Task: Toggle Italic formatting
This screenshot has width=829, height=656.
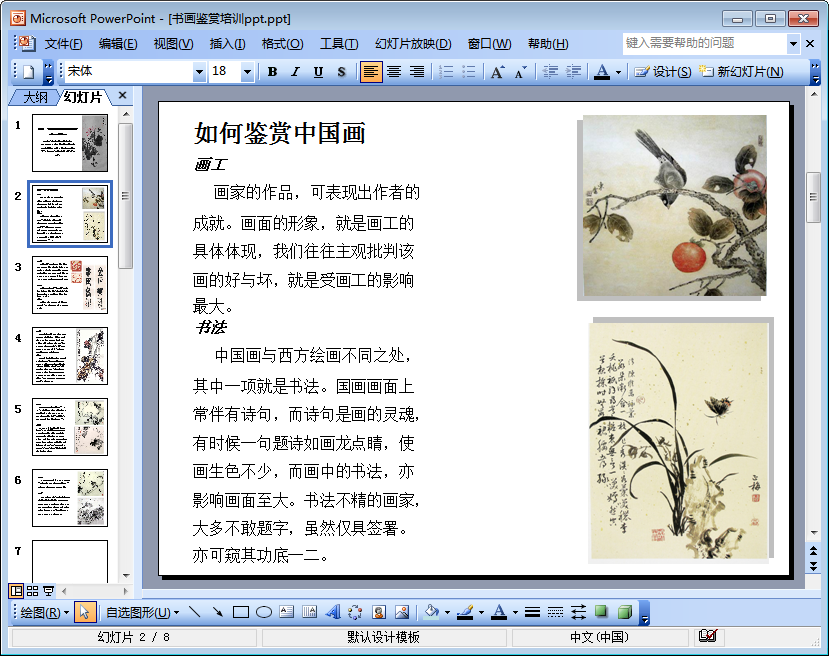Action: coord(295,71)
